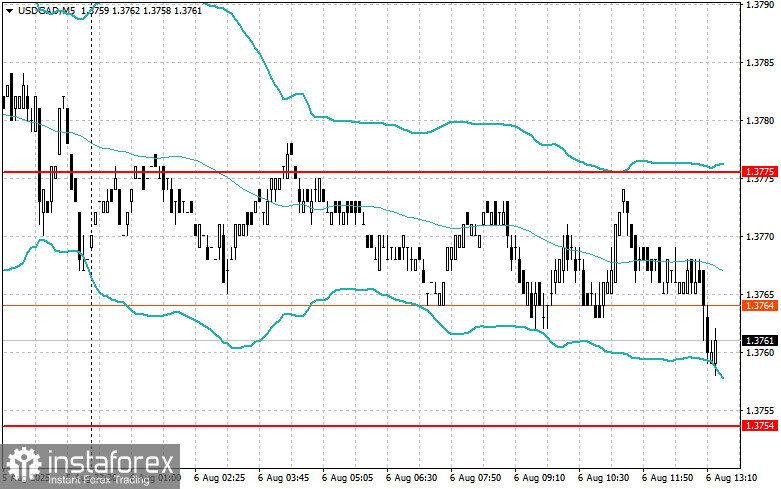The width and height of the screenshot is (781, 489).
Task: Click the 6 Aug 05:05 time label
Action: [348, 478]
